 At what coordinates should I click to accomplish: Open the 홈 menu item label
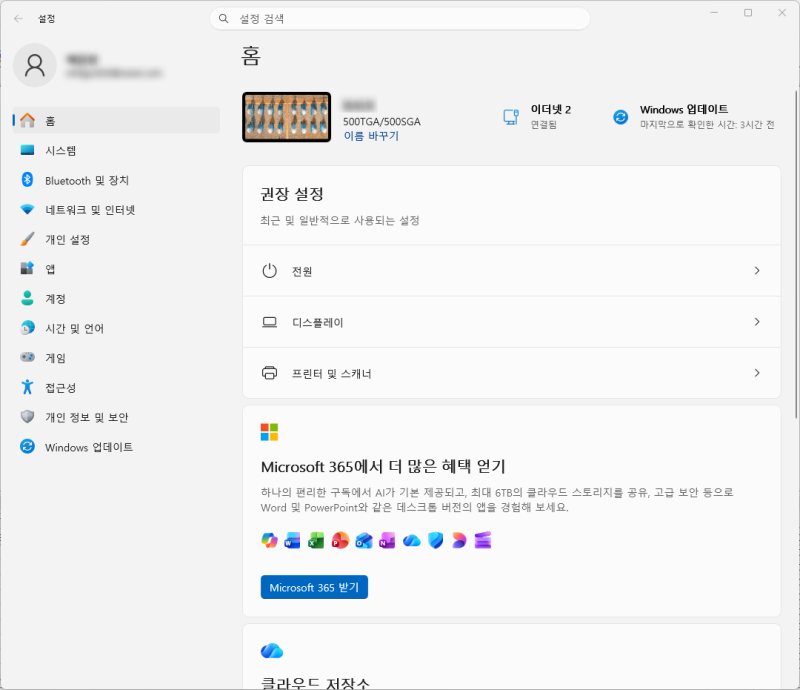[50, 121]
